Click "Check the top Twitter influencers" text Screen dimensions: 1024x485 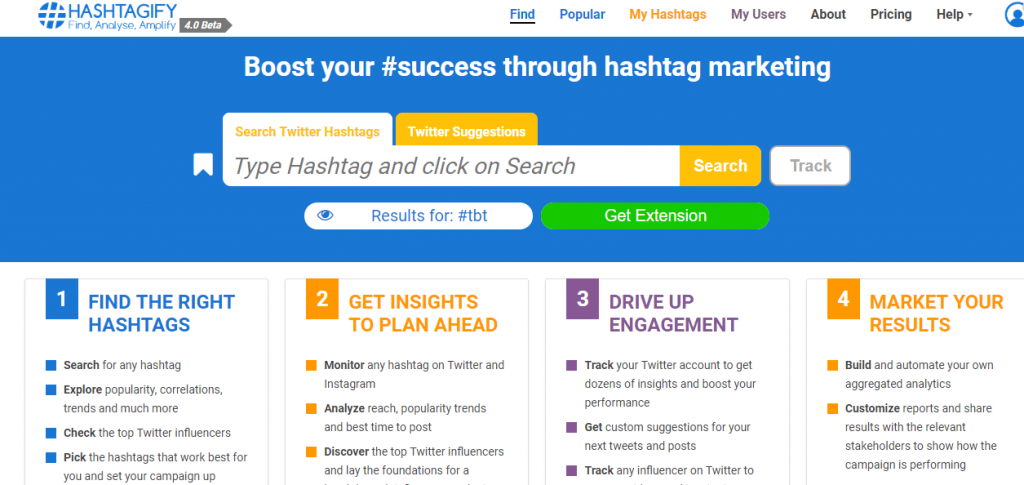tap(147, 433)
